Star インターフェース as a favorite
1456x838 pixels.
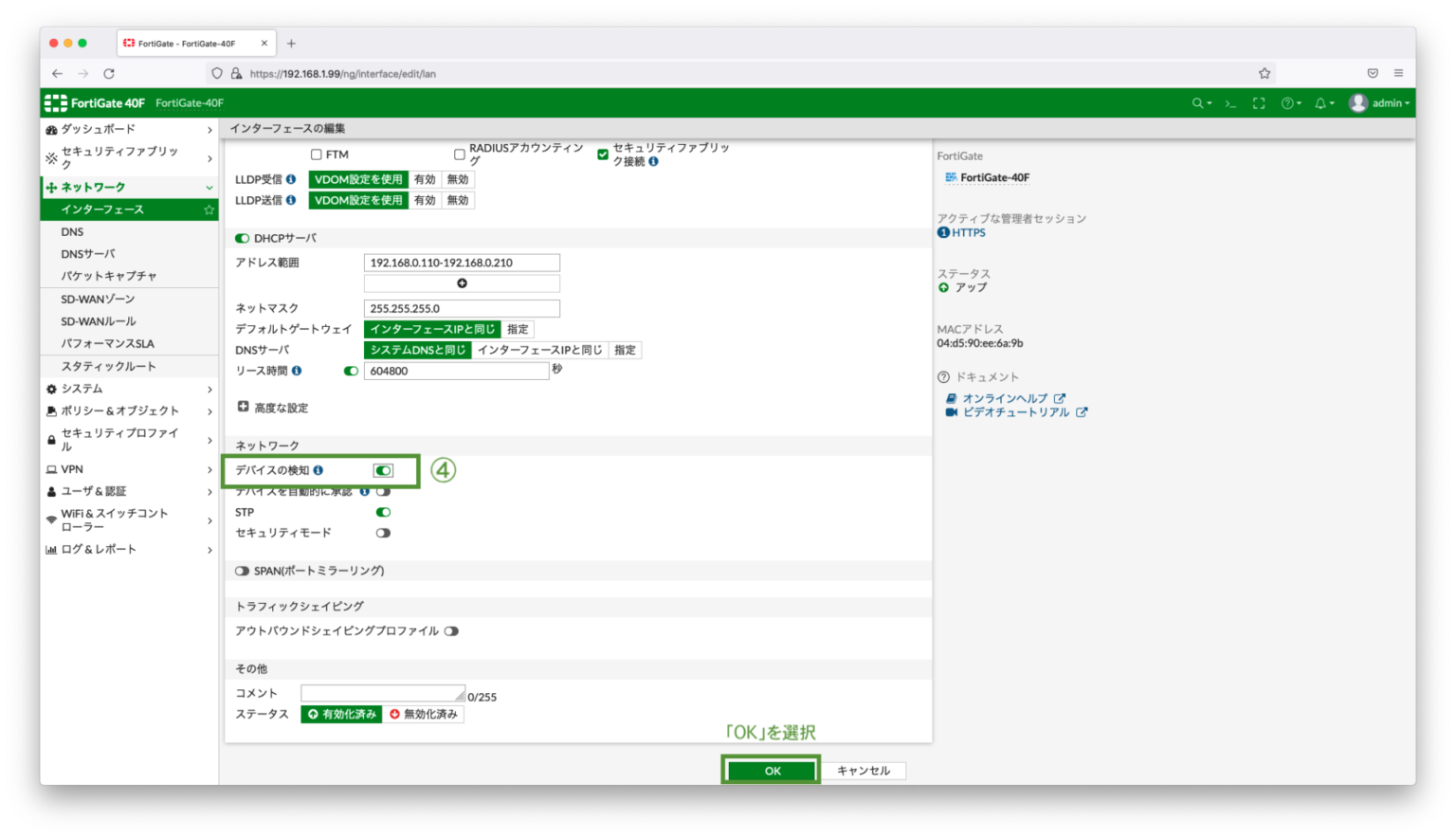pyautogui.click(x=208, y=209)
